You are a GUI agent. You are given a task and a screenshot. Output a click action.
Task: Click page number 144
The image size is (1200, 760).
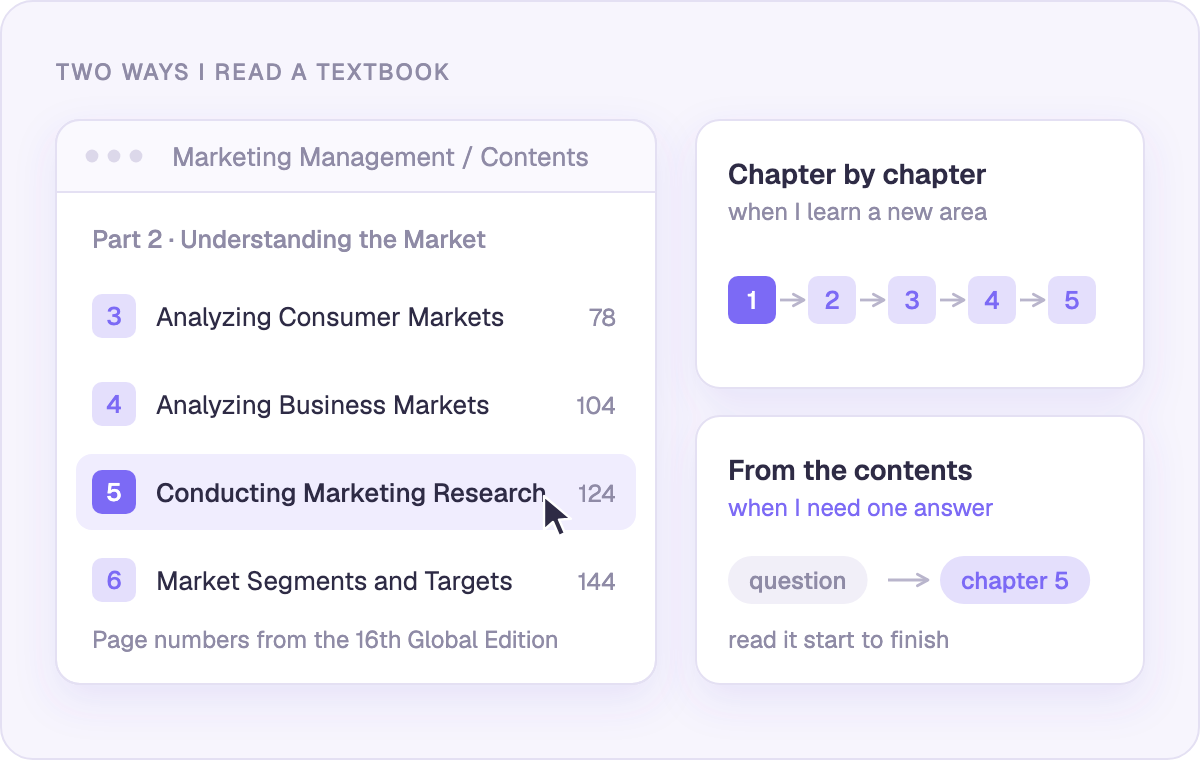coord(597,582)
